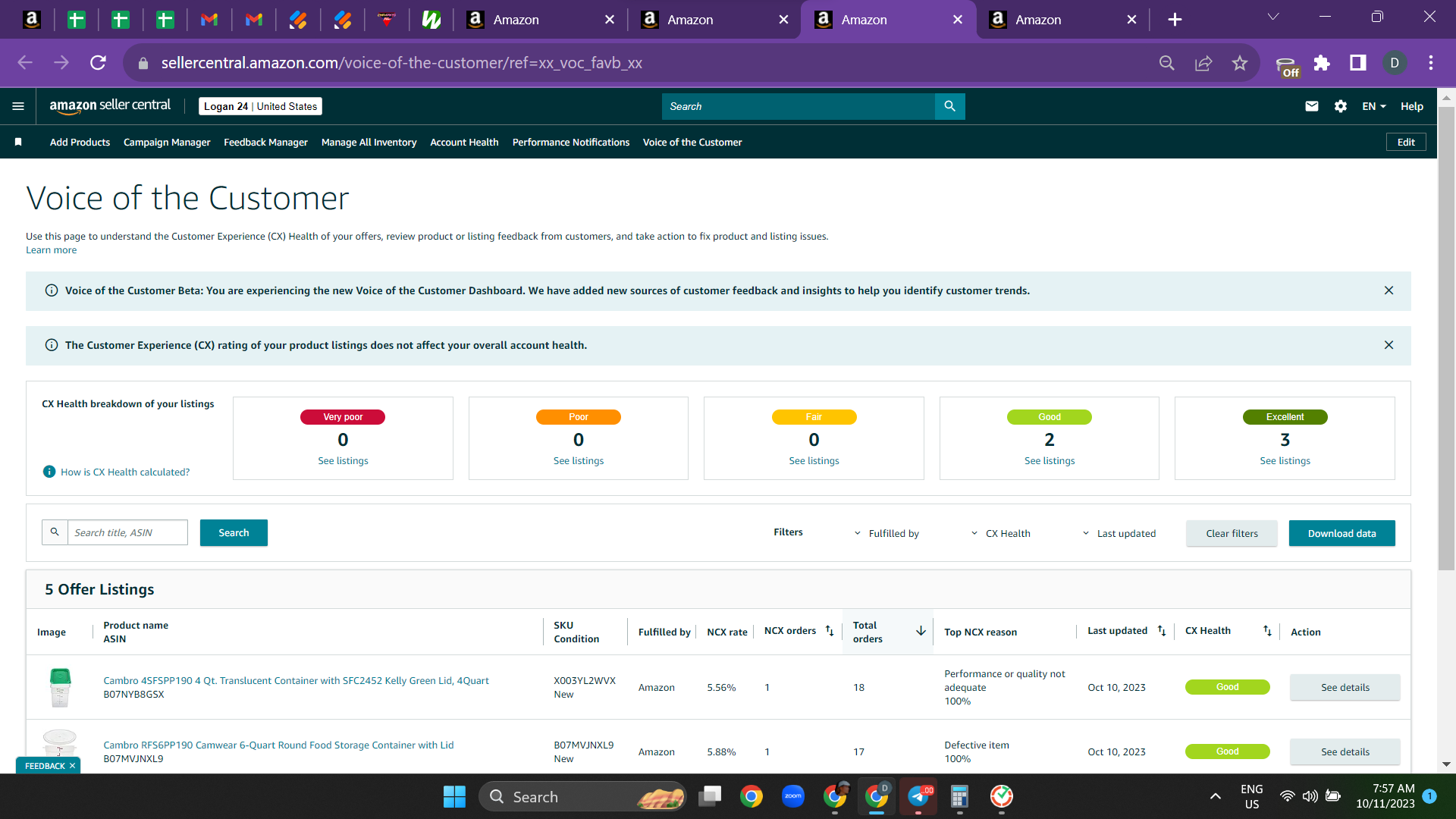
Task: Open the Seller Central hamburger menu
Action: 18,106
